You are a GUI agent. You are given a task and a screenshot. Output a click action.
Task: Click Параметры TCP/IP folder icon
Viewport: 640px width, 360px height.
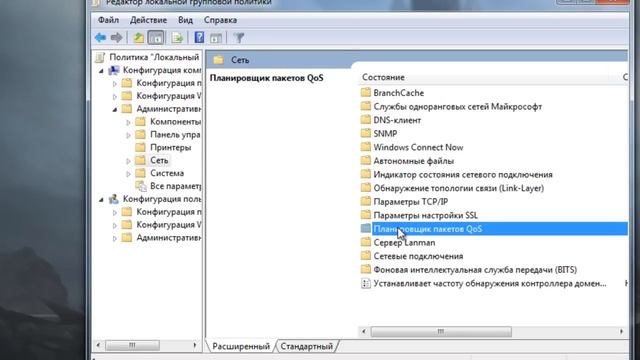click(x=366, y=202)
